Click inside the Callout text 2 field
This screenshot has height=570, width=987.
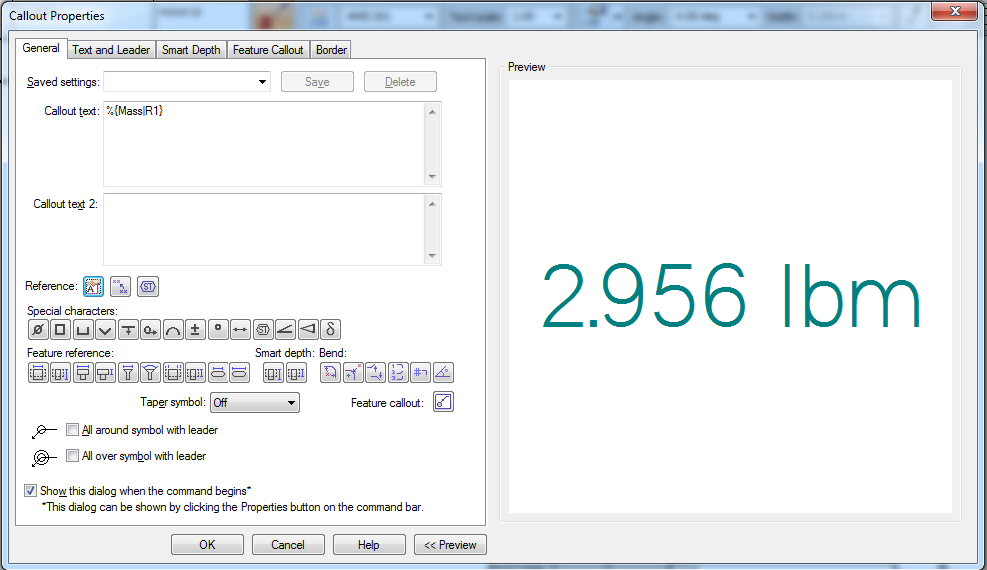pyautogui.click(x=264, y=230)
